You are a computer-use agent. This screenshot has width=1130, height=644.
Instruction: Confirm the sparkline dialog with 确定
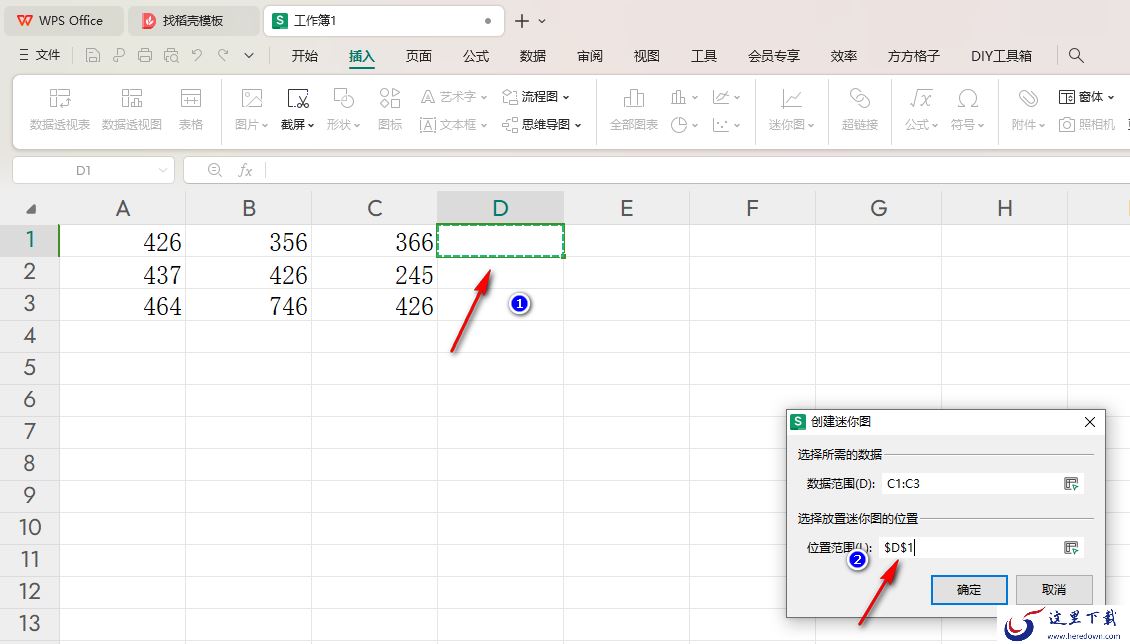click(x=969, y=589)
